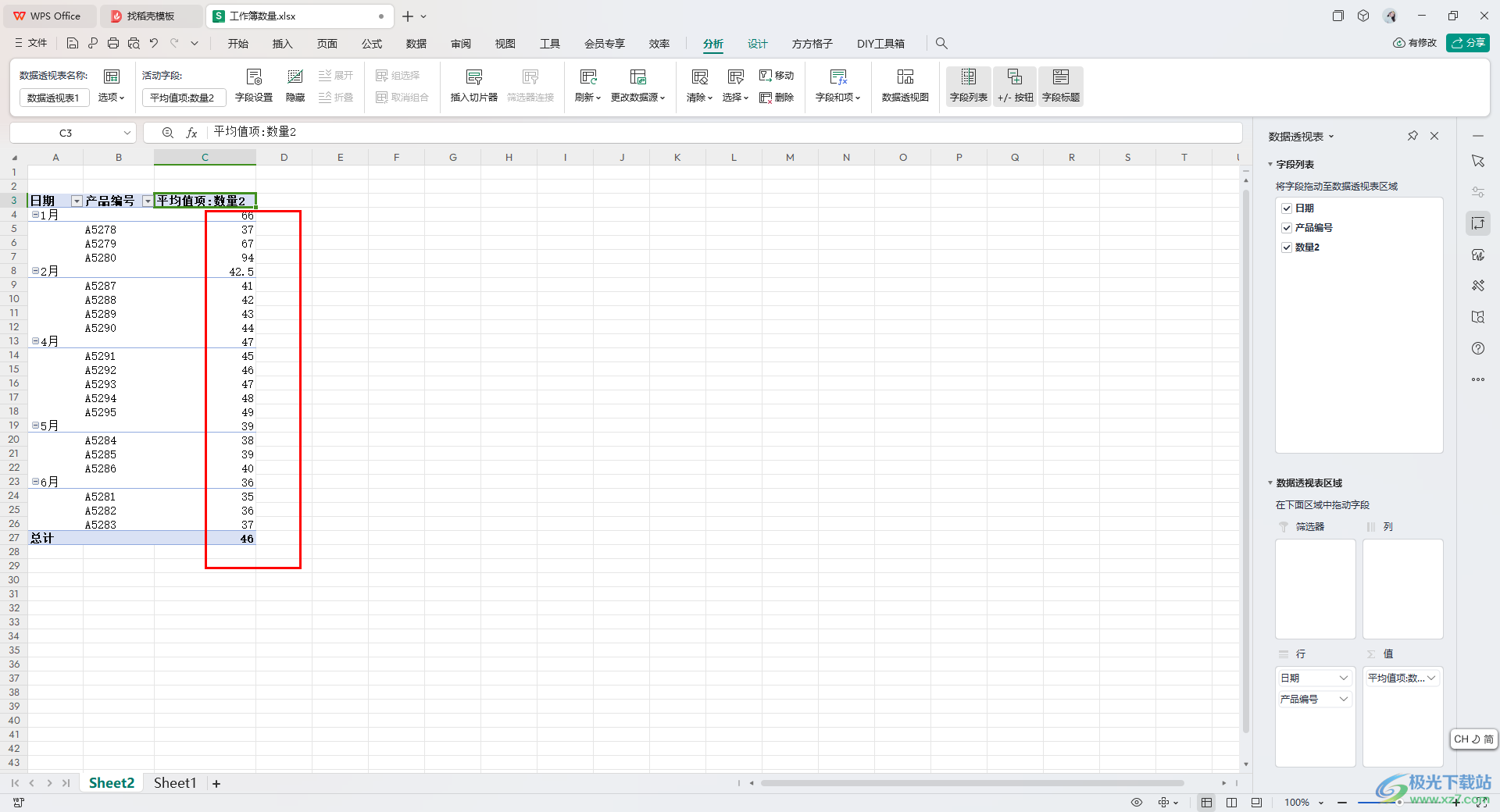Open the 设计 ribbon tab
Screen dimensions: 1500x812
tap(758, 44)
